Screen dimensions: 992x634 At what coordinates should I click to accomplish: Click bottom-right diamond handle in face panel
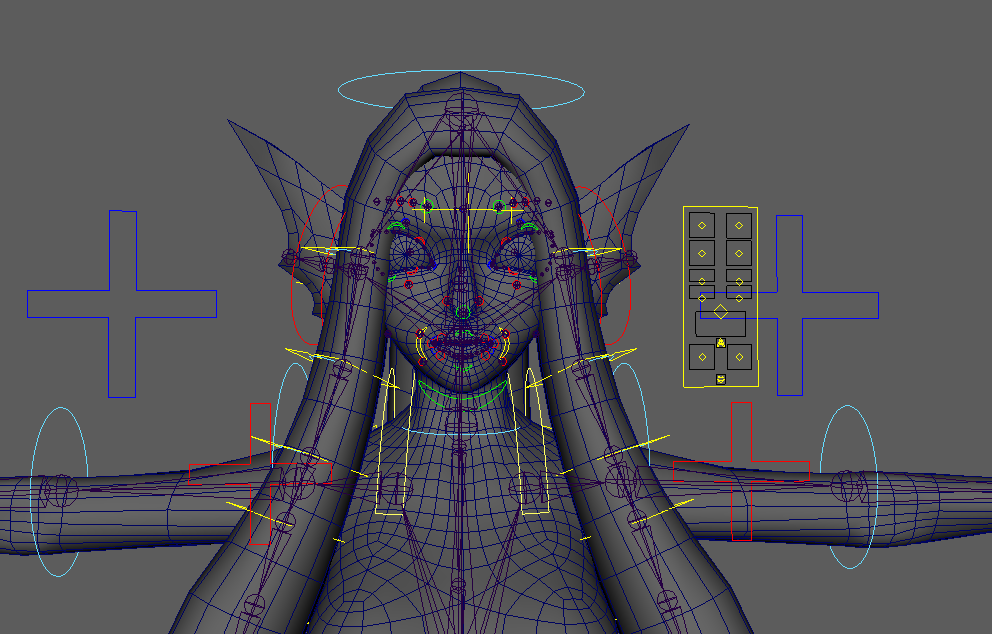(x=739, y=357)
